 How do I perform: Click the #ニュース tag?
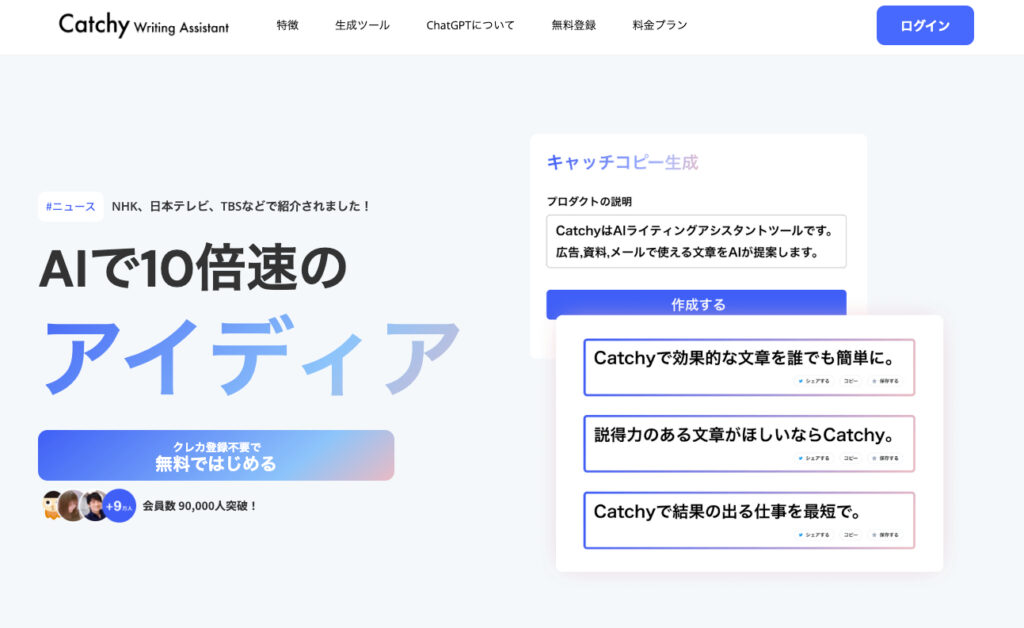[71, 206]
